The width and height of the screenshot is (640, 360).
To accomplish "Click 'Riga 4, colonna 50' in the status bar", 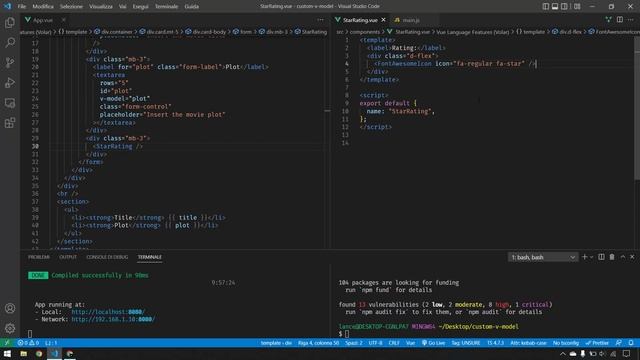I will pyautogui.click(x=318, y=343).
